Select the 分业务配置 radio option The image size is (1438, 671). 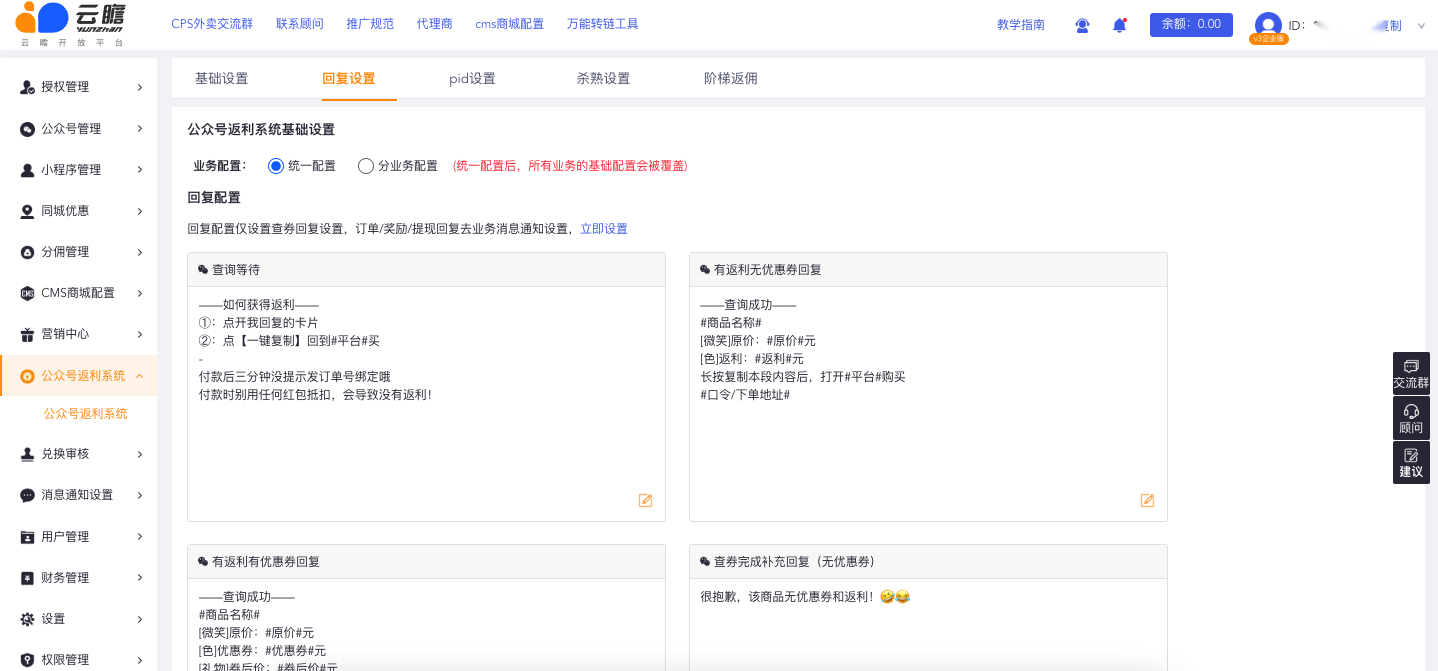tap(366, 166)
